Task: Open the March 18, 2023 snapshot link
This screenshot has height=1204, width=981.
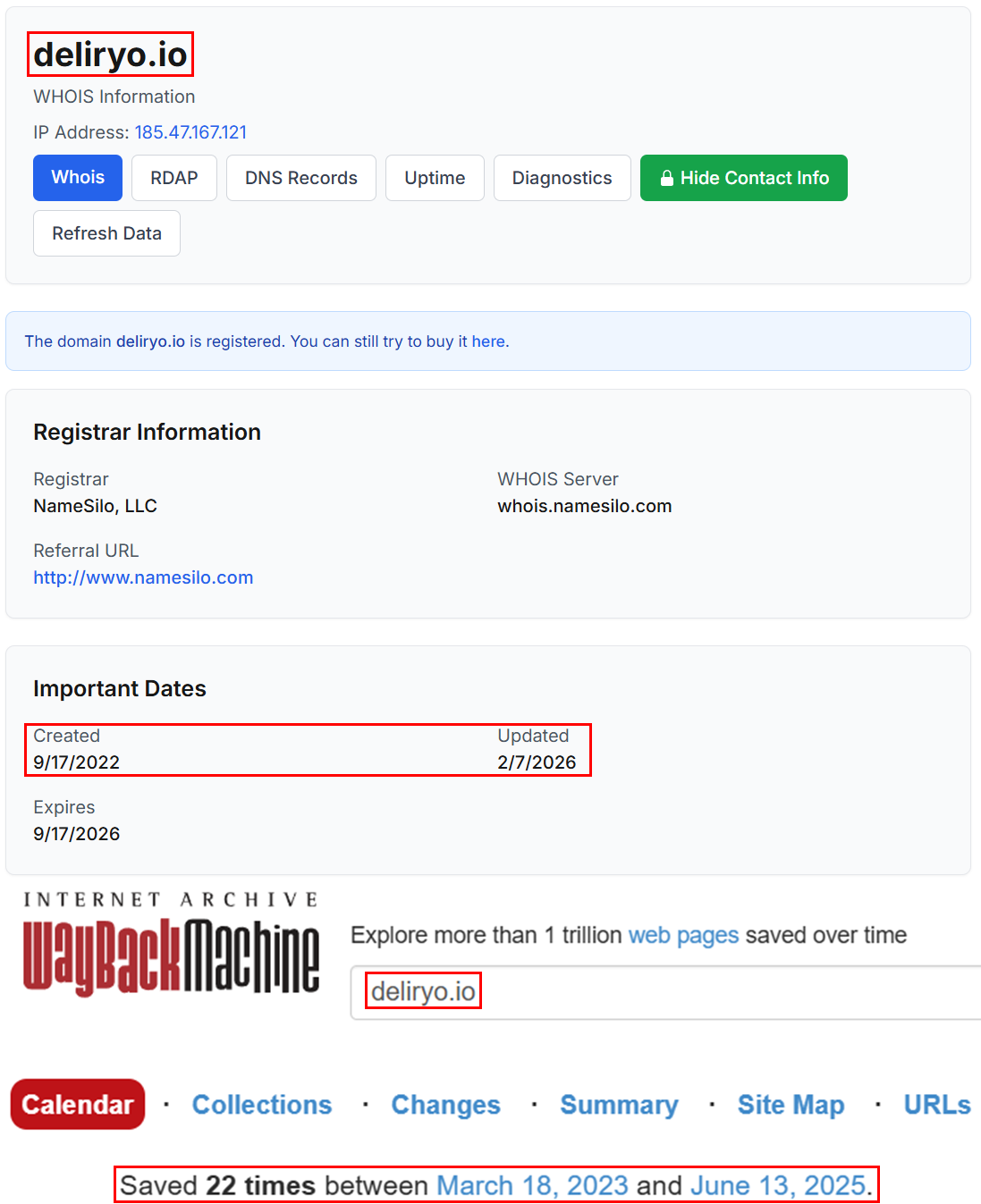Action: click(531, 1184)
